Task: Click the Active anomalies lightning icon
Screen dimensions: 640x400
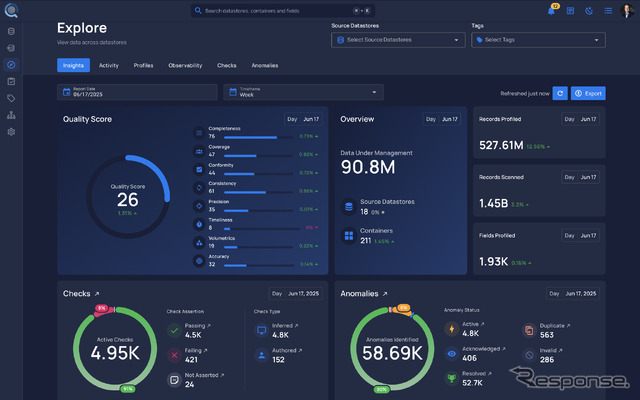Action: 451,329
